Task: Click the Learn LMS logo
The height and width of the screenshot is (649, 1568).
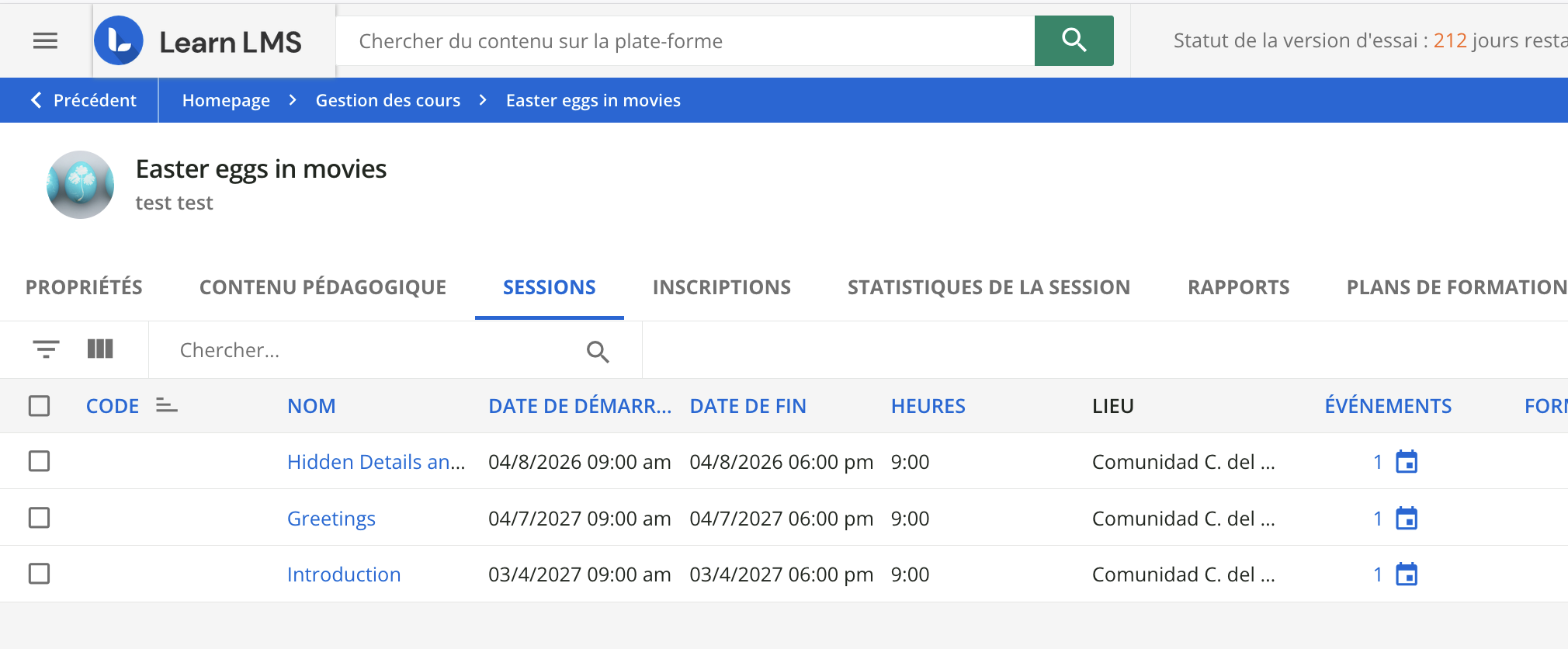Action: pyautogui.click(x=199, y=41)
